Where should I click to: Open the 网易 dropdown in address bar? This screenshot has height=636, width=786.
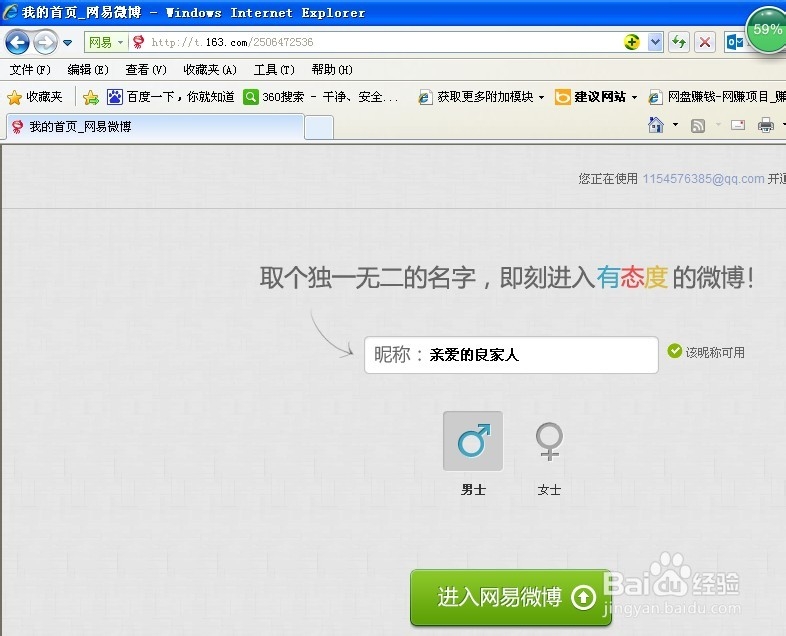tap(106, 43)
